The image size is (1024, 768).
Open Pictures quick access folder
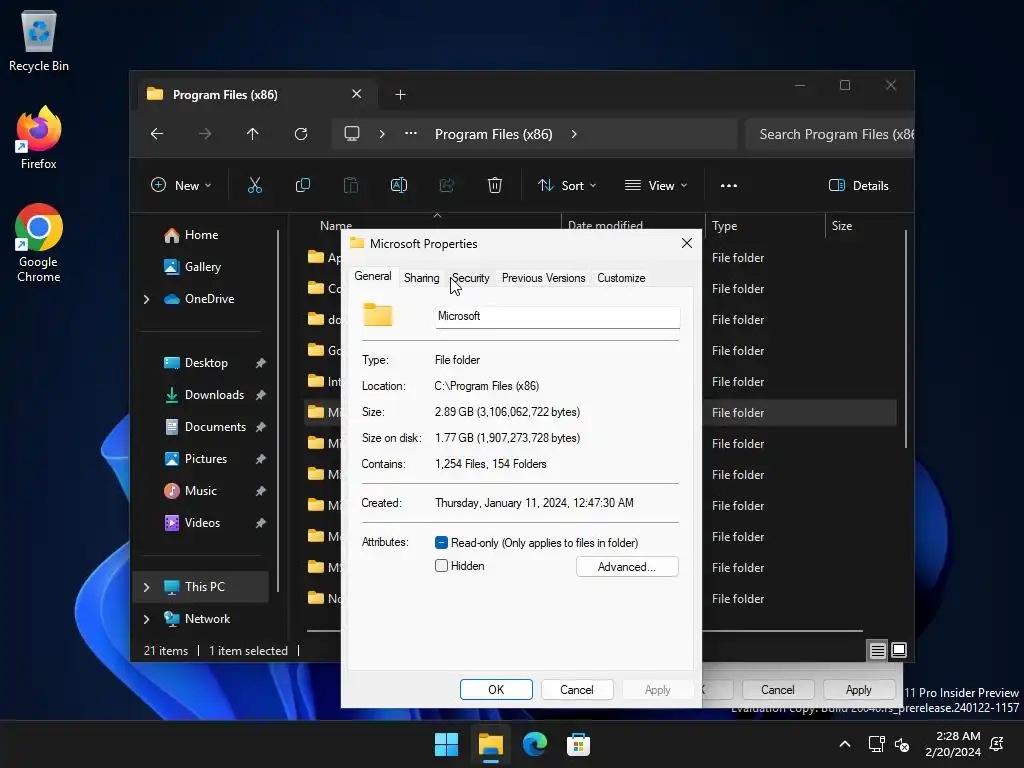[x=205, y=459]
